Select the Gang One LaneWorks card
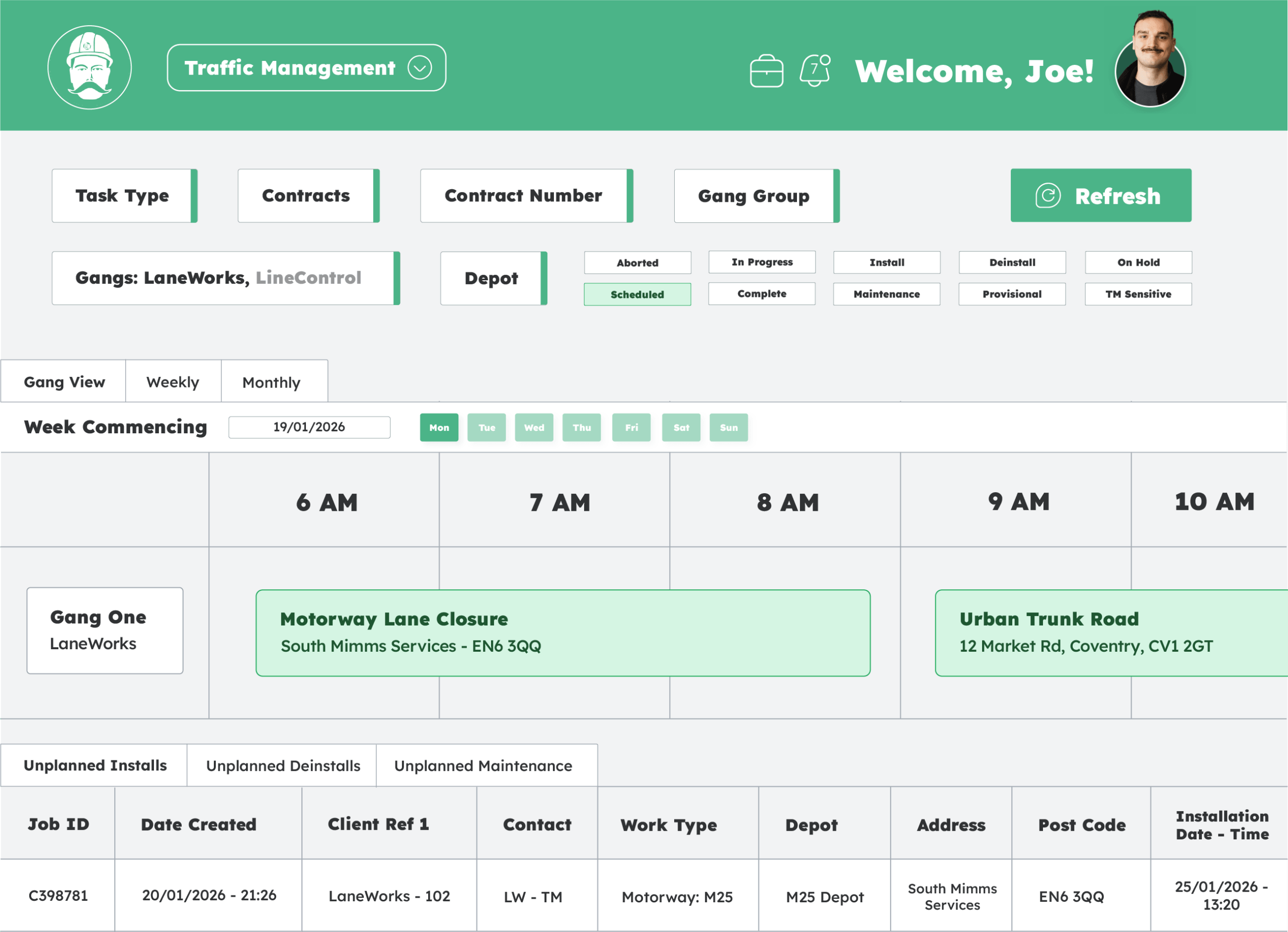 point(105,631)
